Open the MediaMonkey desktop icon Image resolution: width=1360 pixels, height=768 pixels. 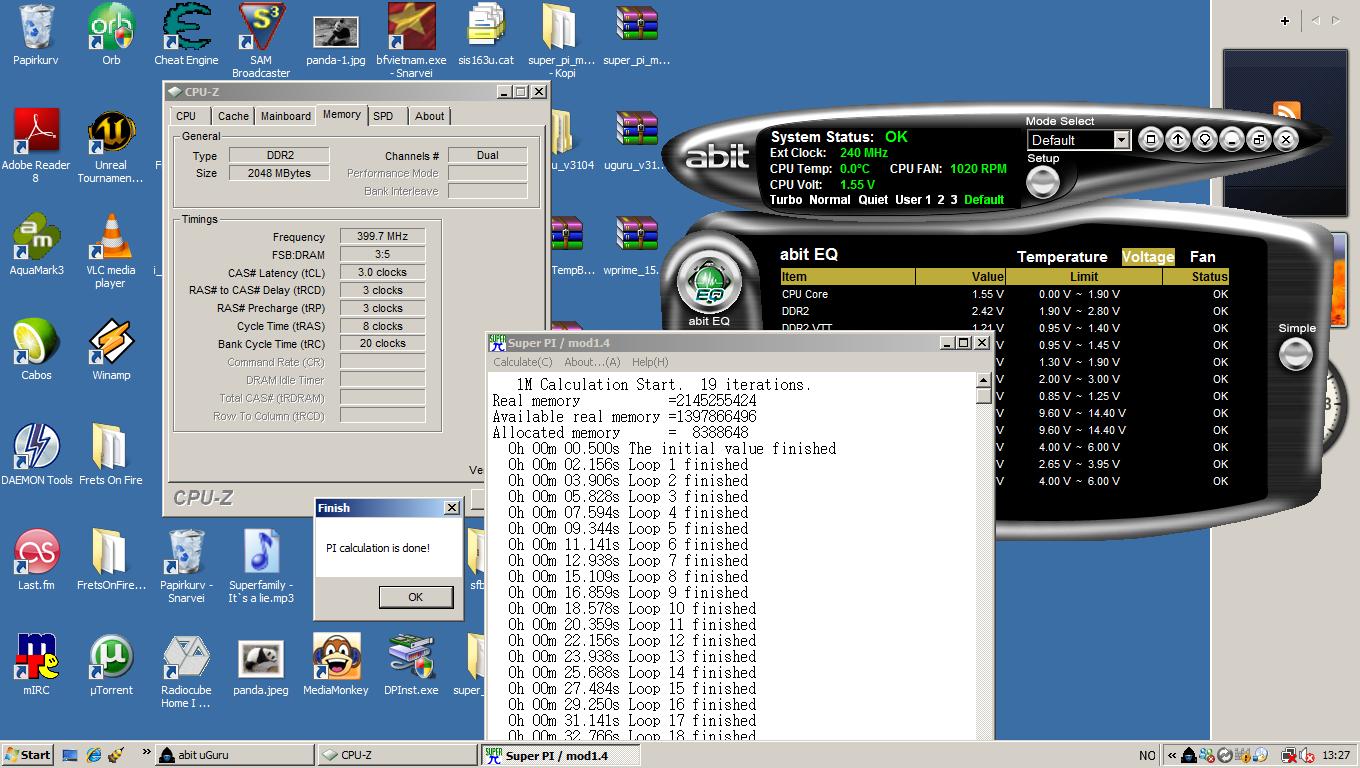336,664
